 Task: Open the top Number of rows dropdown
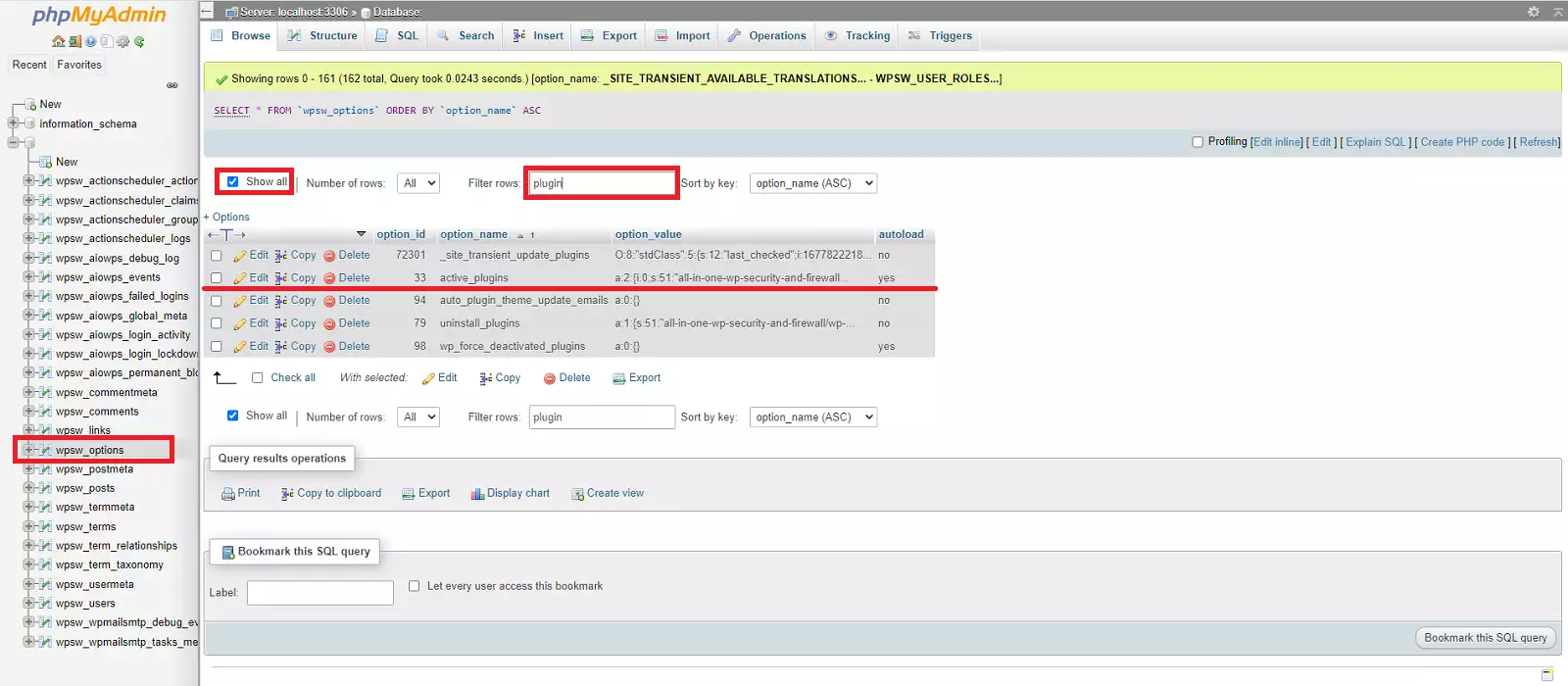[418, 183]
